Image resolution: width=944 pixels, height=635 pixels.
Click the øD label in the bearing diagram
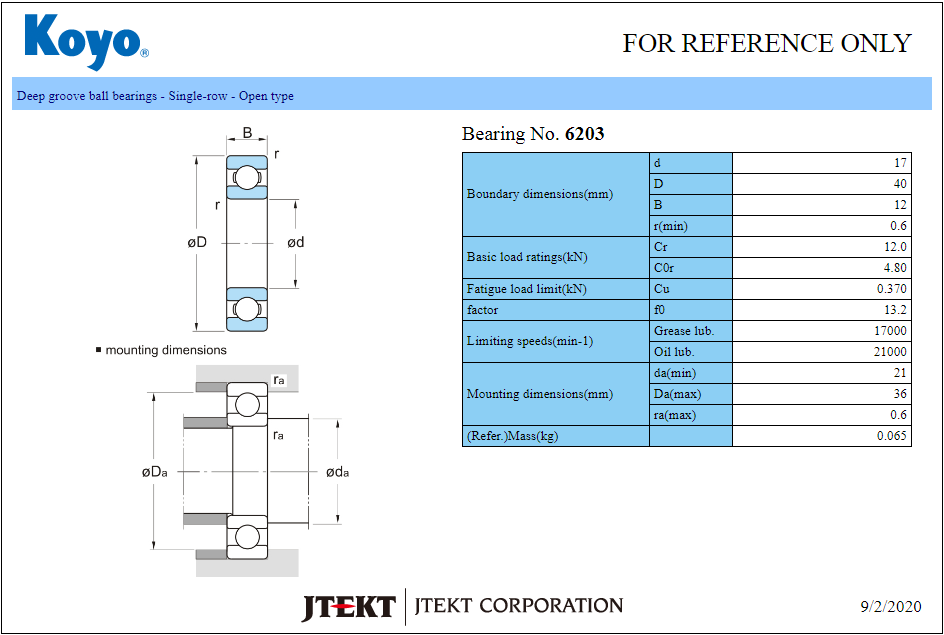[x=196, y=243]
